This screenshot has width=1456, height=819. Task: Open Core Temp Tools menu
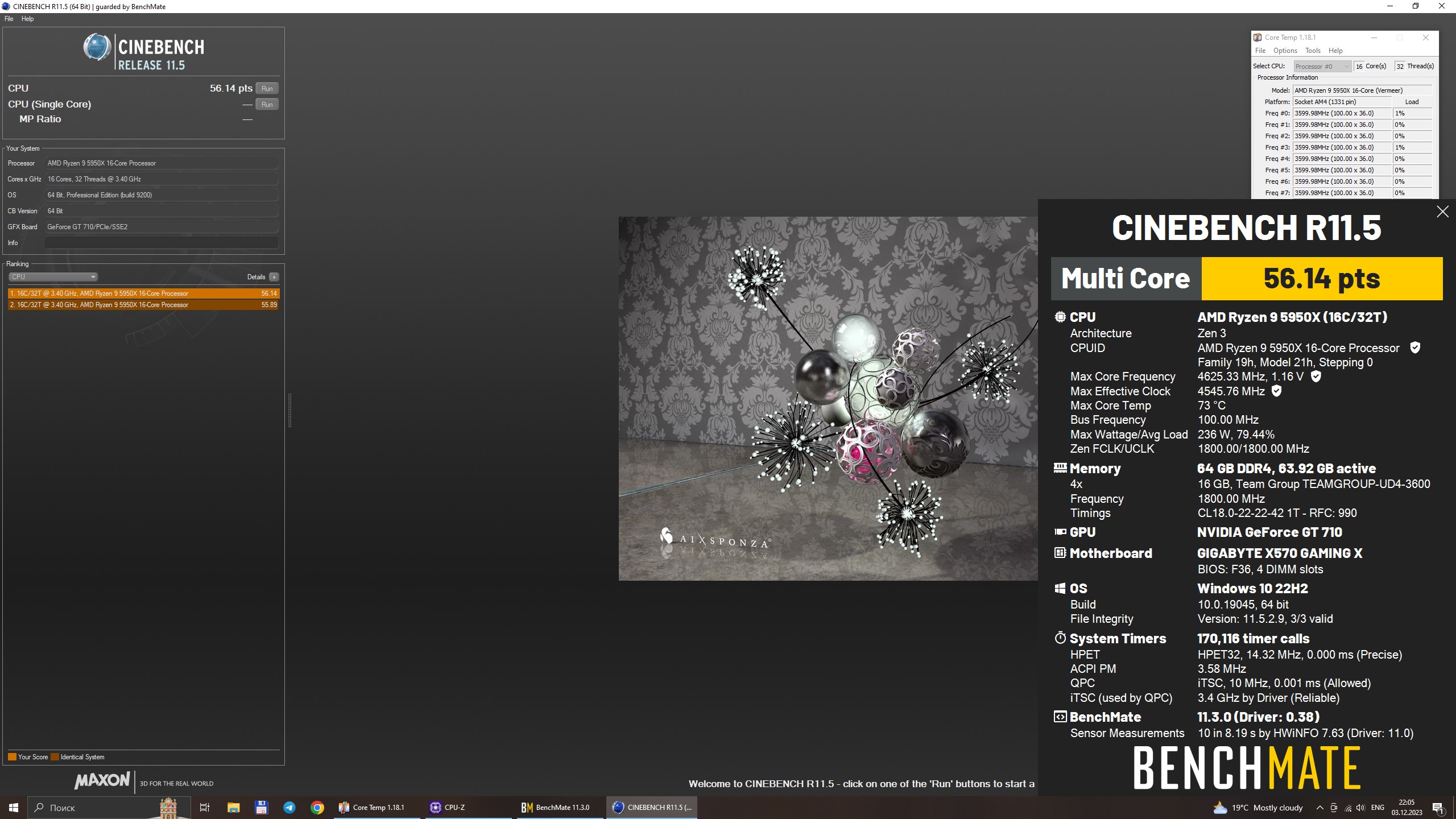pos(1313,51)
